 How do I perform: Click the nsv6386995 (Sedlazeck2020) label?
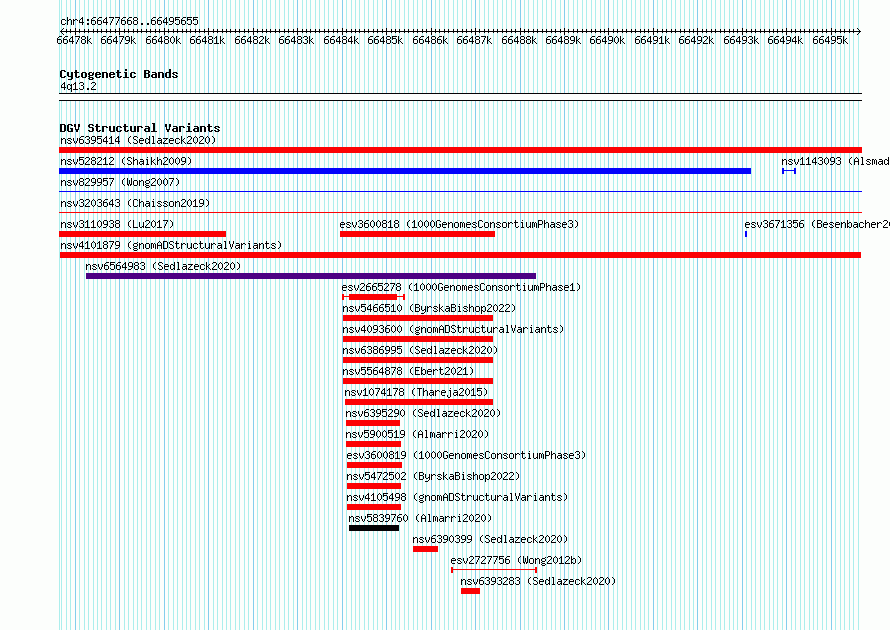pyautogui.click(x=420, y=350)
